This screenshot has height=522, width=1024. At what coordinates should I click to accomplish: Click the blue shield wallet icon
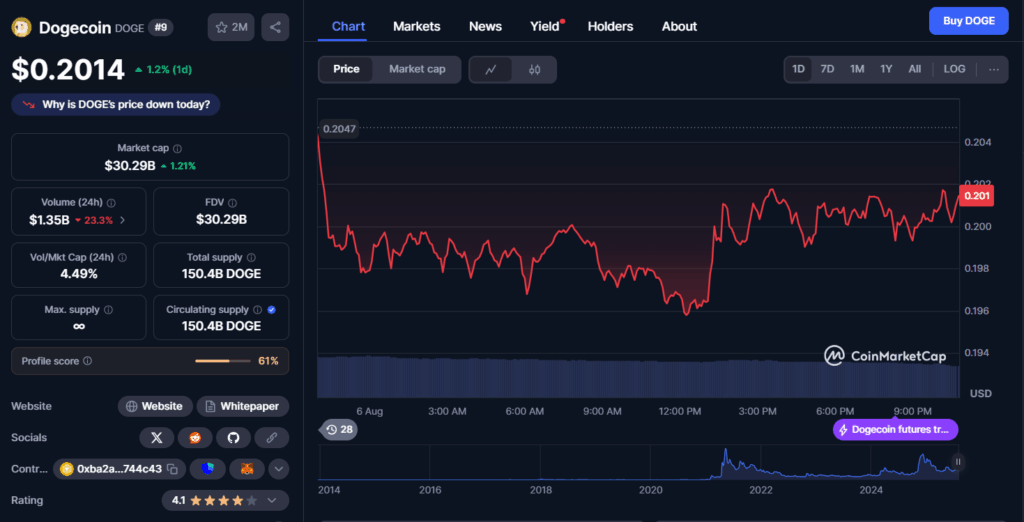pyautogui.click(x=208, y=468)
